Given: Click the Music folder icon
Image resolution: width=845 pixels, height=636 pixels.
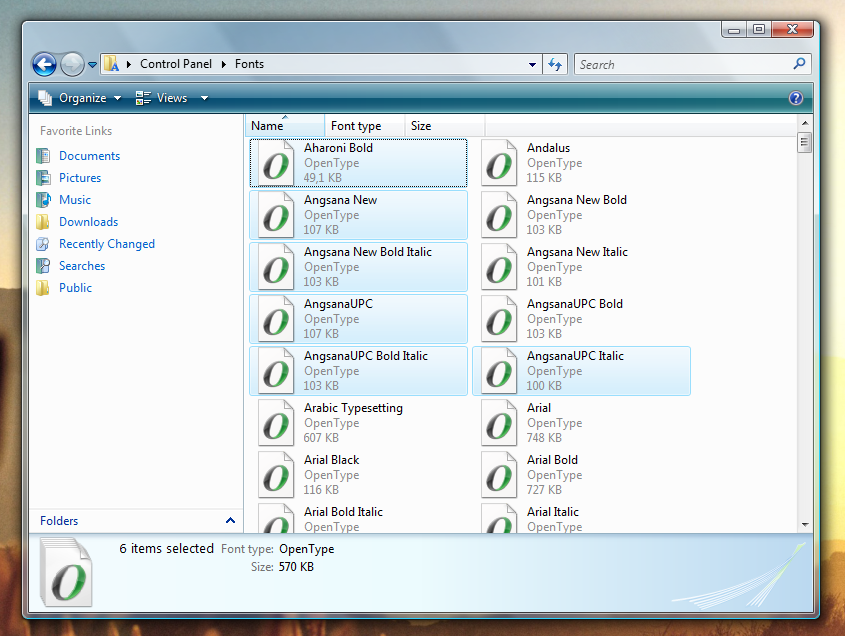Looking at the screenshot, I should coord(43,200).
